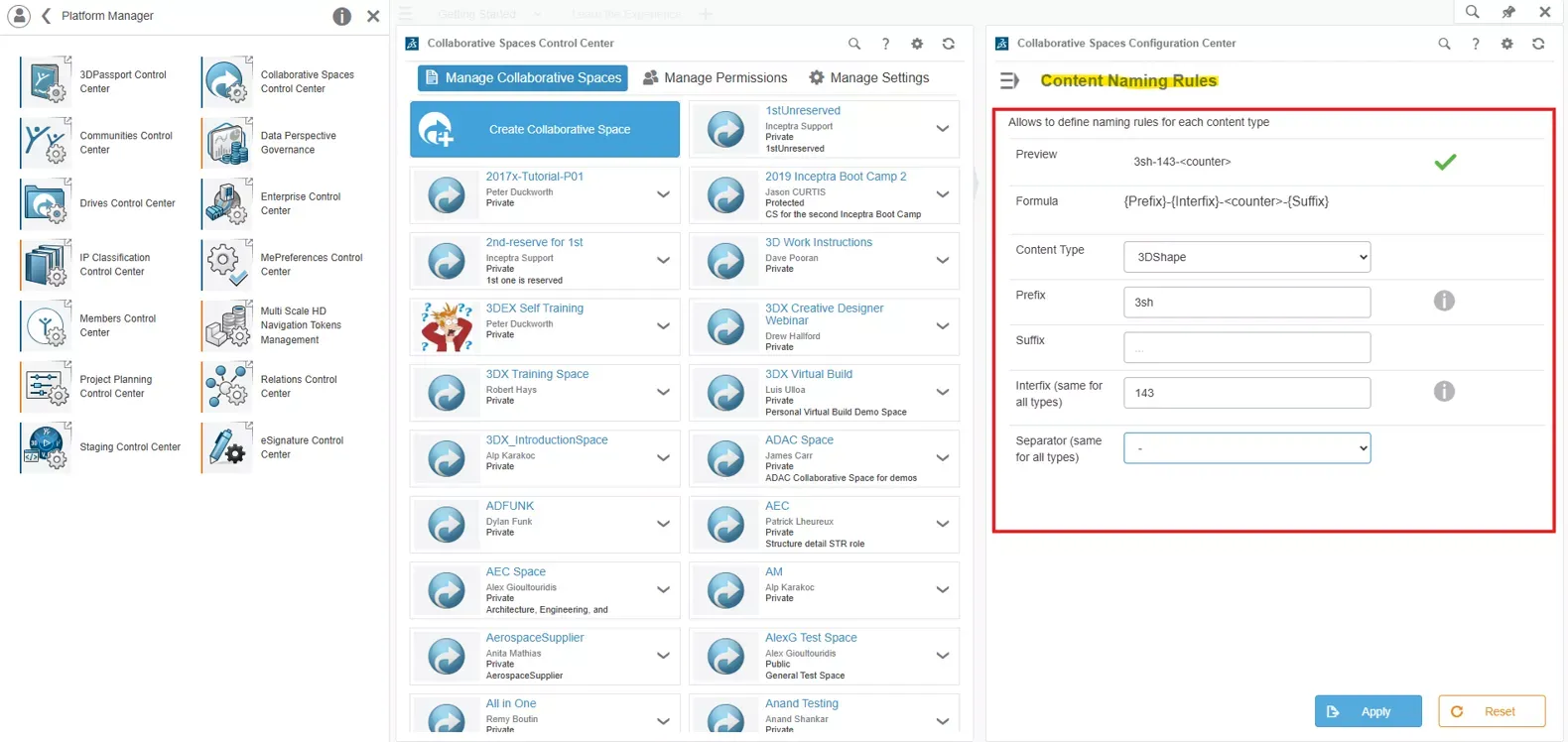Switch to Manage Collaborative Spaces tab
Viewport: 1568px width, 742px height.
click(523, 77)
